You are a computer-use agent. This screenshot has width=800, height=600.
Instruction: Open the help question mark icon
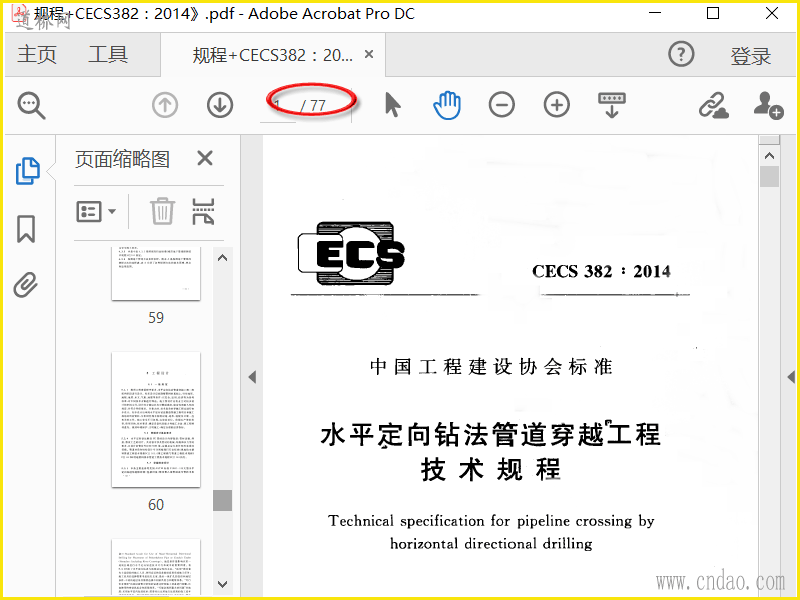681,54
